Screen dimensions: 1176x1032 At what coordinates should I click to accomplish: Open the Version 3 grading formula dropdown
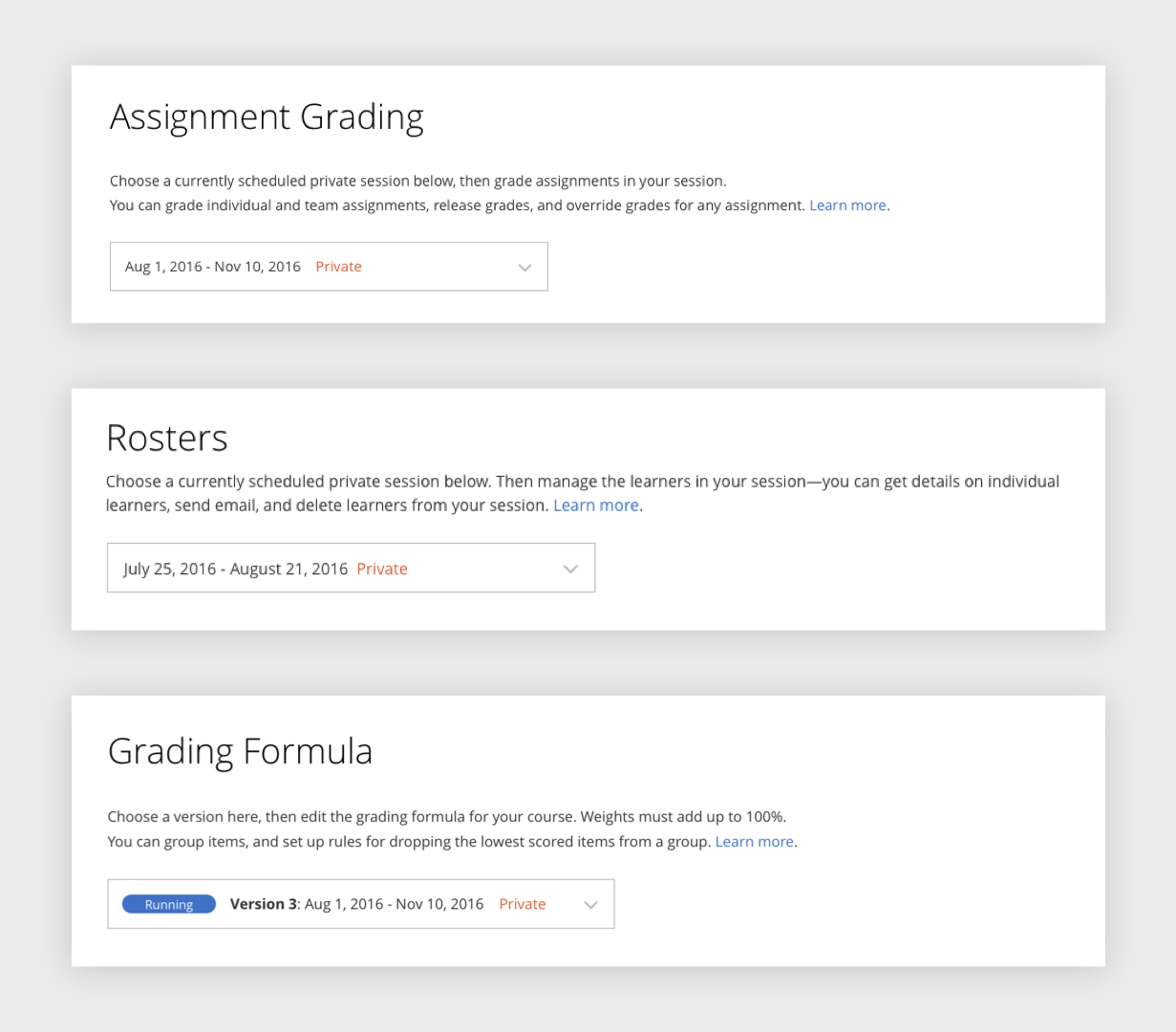(360, 904)
